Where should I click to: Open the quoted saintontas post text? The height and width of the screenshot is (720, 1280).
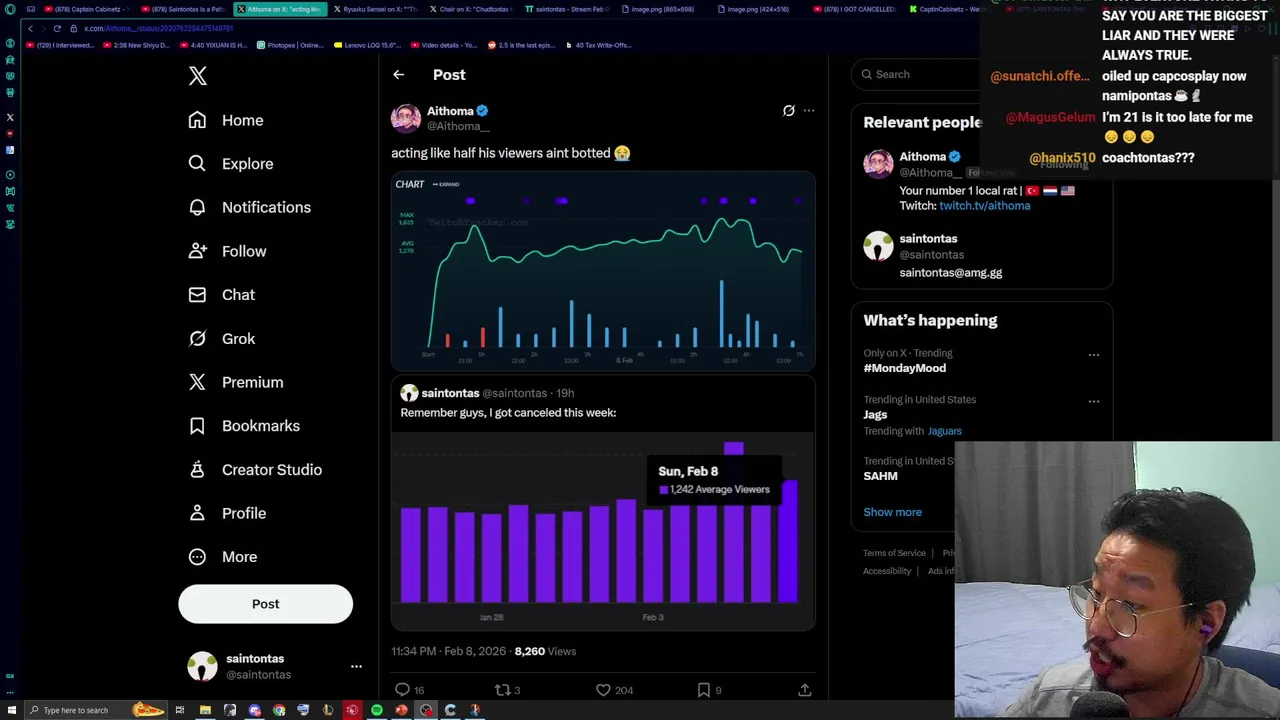(508, 413)
